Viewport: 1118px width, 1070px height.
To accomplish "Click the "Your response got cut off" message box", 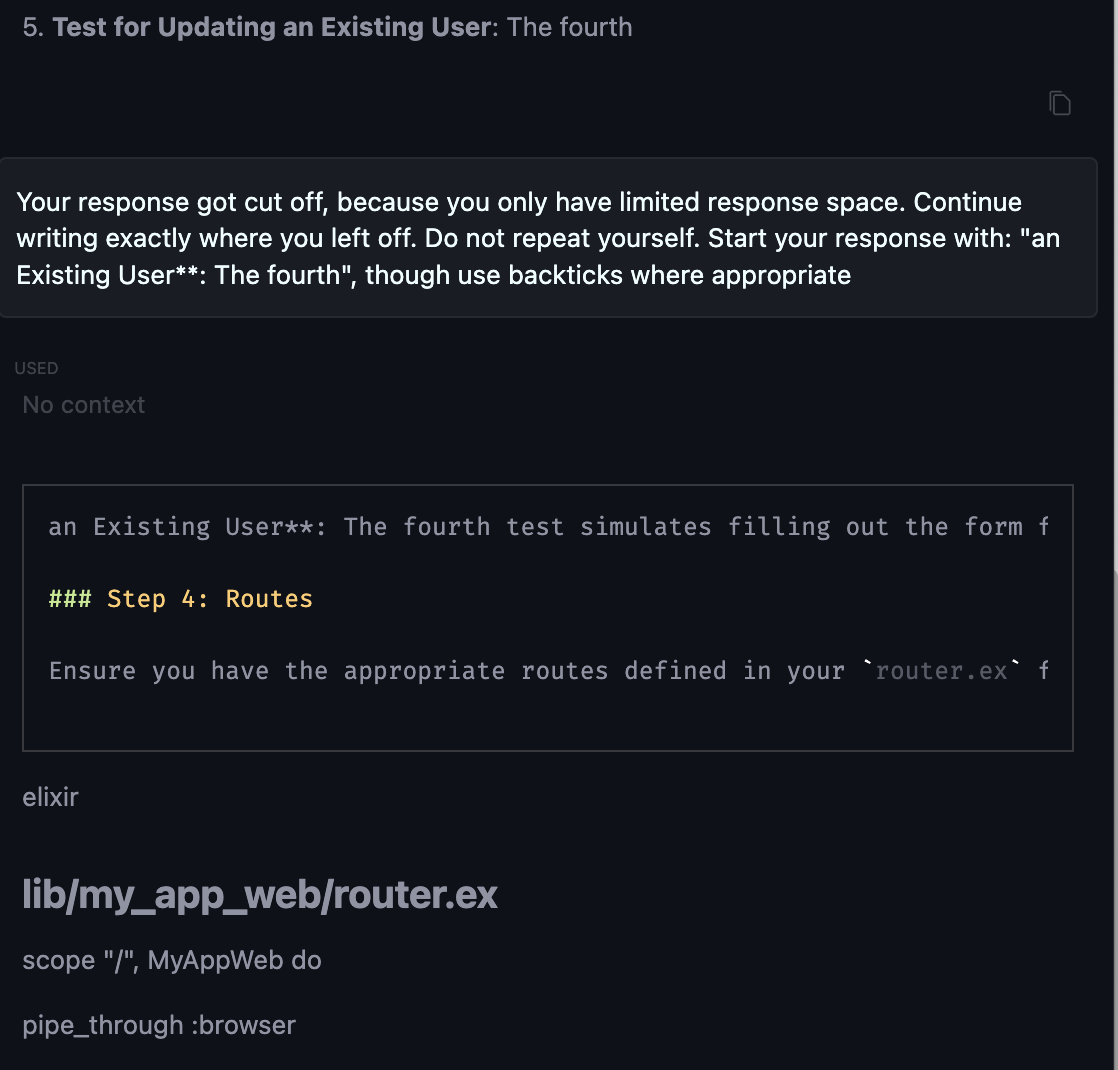I will [548, 238].
